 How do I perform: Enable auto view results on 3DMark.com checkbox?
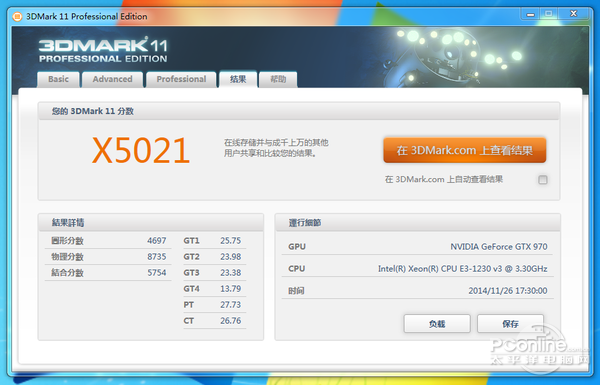[543, 179]
